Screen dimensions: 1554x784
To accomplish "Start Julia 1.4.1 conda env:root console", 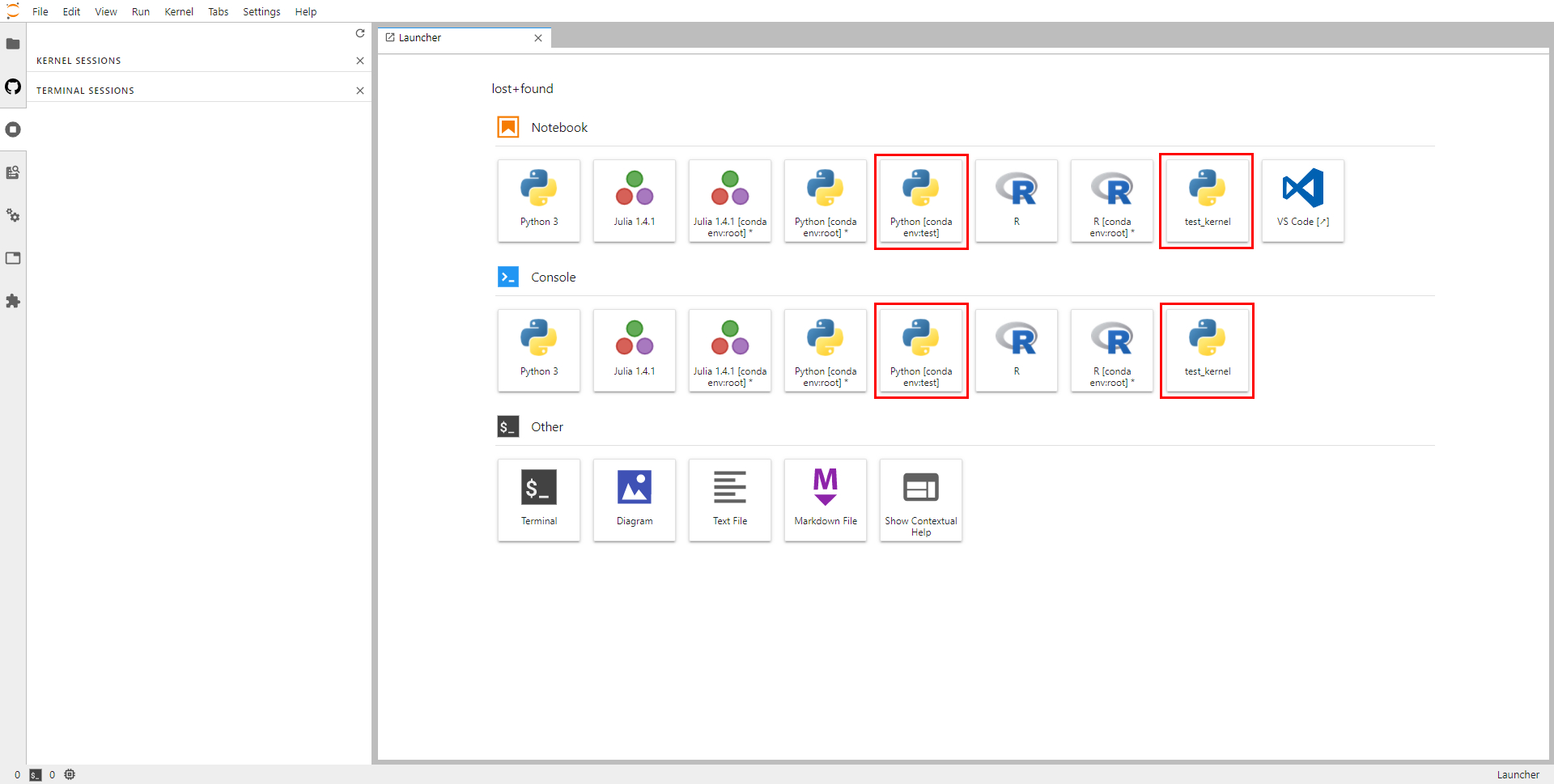I will (x=730, y=350).
